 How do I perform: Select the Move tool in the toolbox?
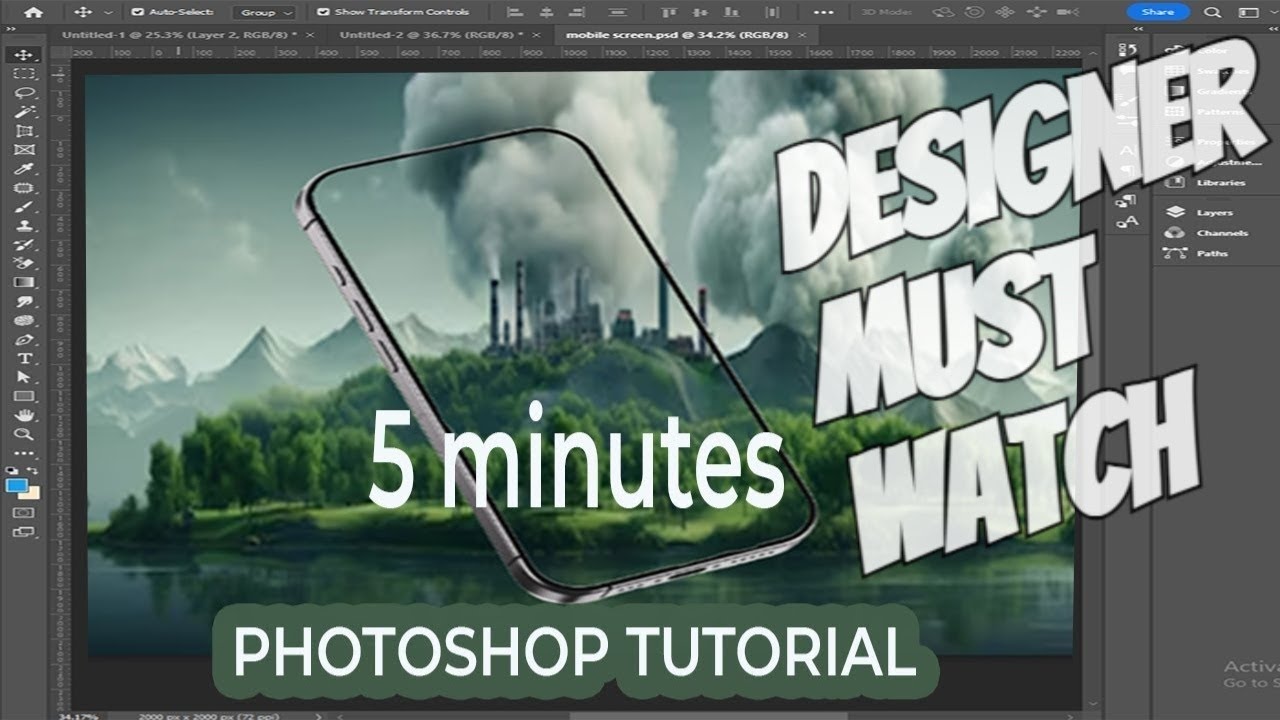[25, 54]
